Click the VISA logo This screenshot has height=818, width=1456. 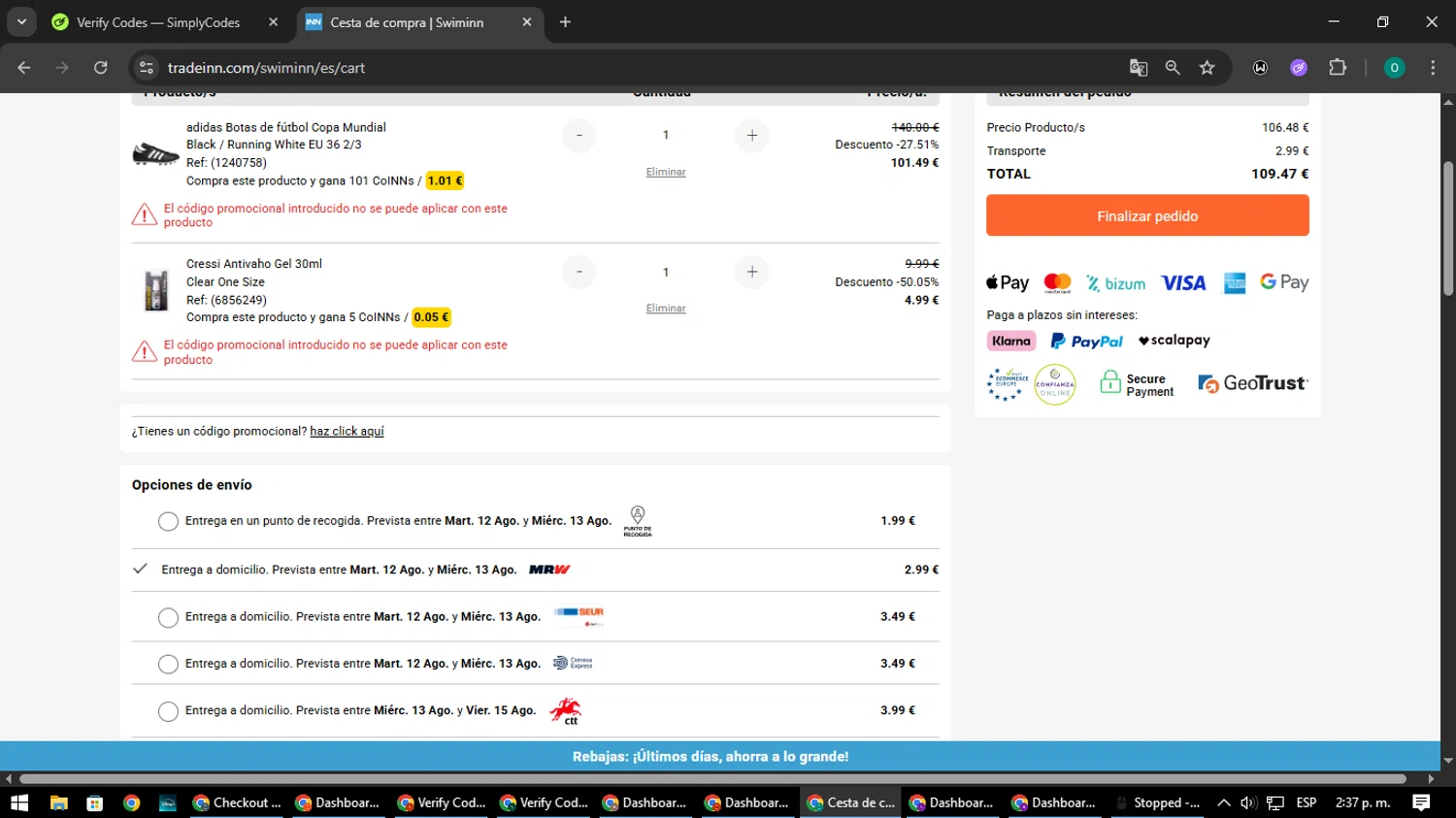(x=1183, y=283)
